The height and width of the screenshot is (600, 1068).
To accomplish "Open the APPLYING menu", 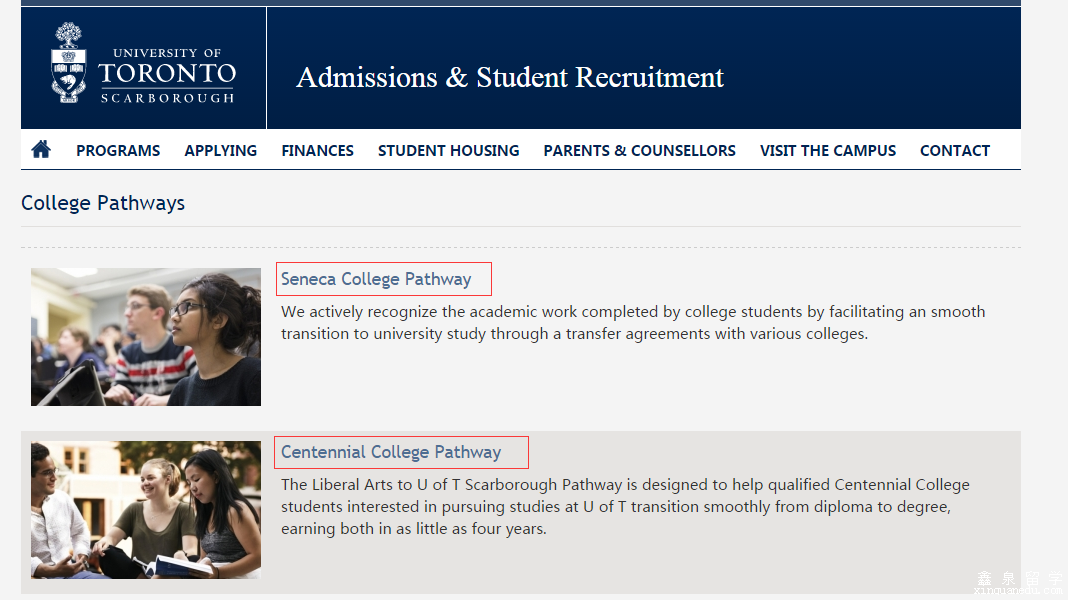I will (x=221, y=151).
